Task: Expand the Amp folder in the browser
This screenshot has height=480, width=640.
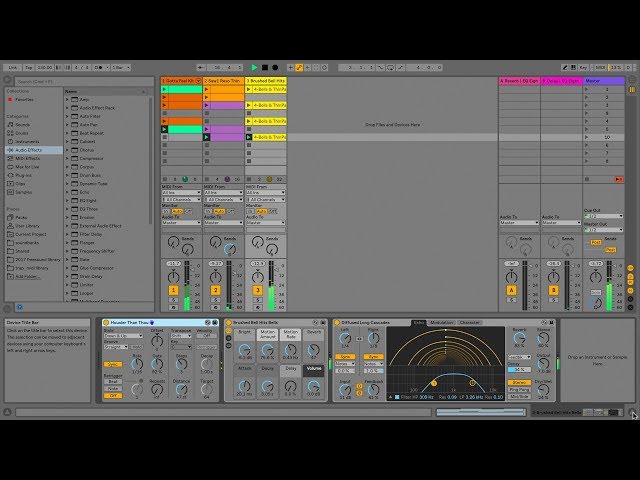Action: click(67, 100)
